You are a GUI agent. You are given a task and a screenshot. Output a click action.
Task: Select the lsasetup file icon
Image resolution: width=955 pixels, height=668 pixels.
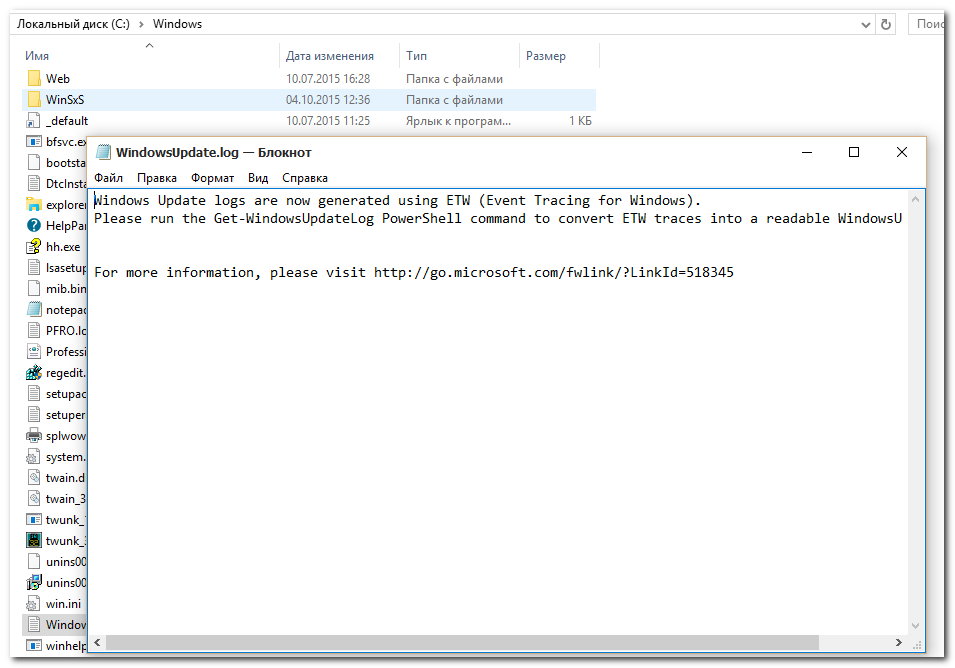click(x=34, y=267)
